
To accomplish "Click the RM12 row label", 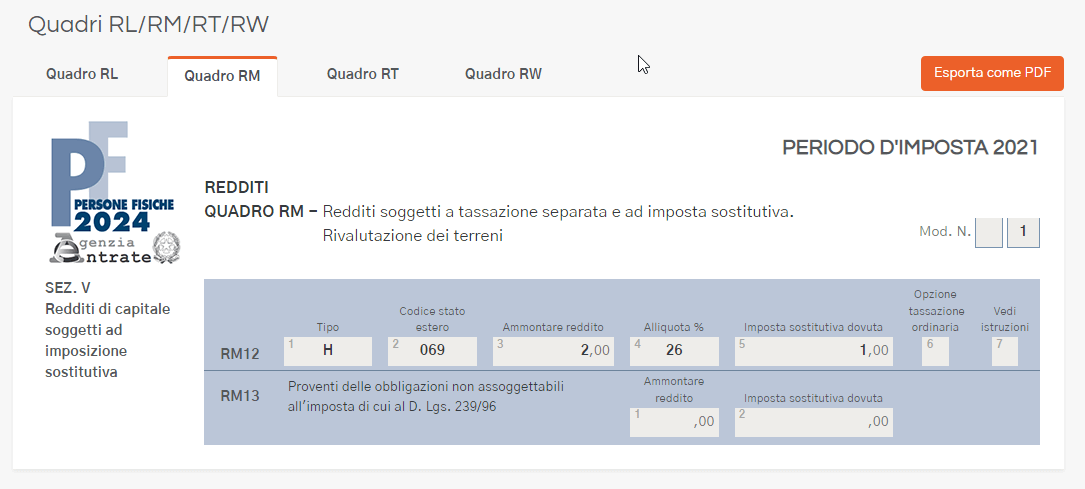I will click(239, 355).
